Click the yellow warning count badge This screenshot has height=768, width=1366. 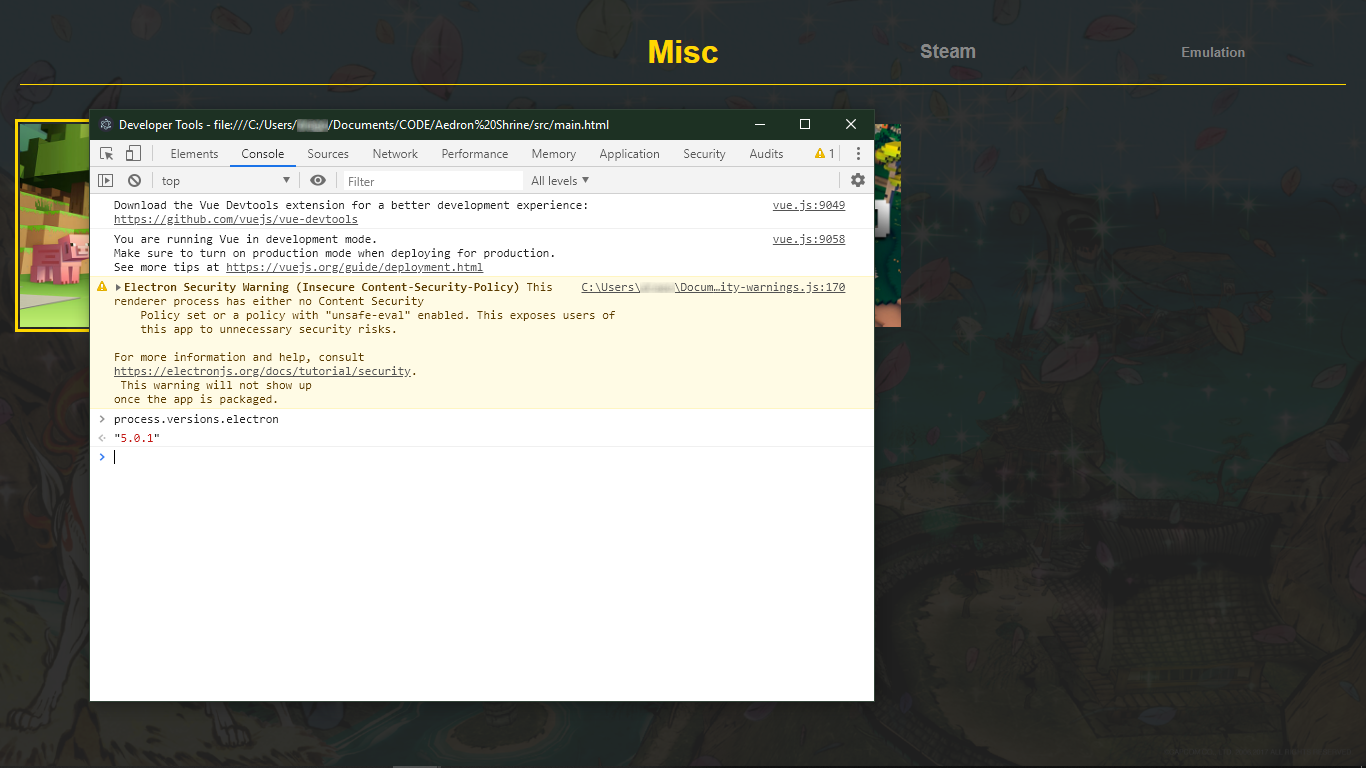tap(824, 153)
